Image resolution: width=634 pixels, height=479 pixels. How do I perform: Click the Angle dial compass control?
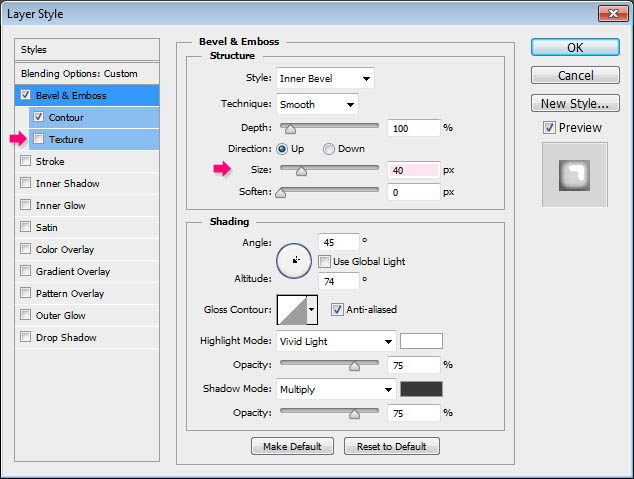click(294, 260)
